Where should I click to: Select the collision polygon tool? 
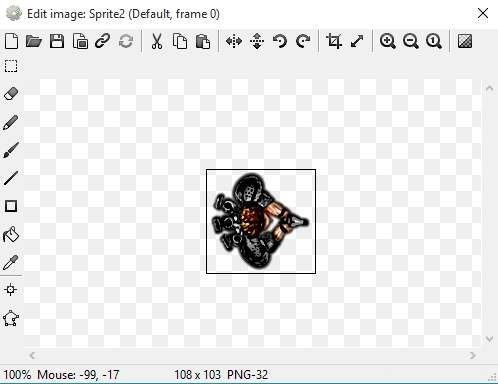[x=11, y=318]
